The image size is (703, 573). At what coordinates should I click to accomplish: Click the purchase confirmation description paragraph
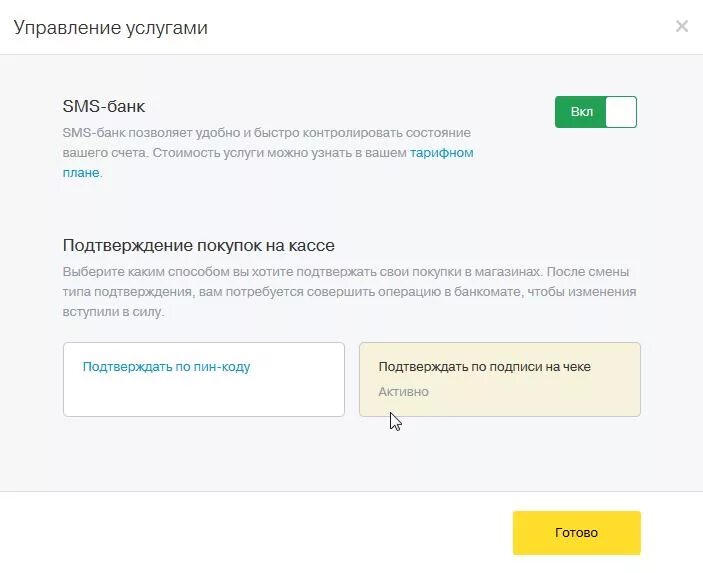click(x=340, y=291)
